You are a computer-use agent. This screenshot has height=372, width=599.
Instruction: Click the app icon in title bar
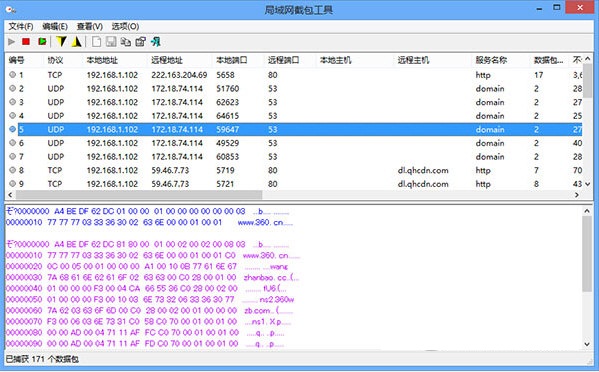point(11,9)
